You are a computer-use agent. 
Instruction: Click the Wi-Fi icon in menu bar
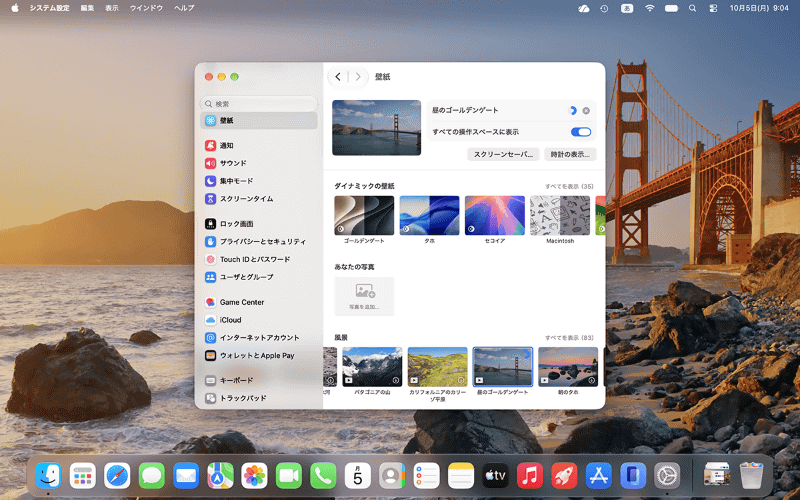[x=649, y=8]
